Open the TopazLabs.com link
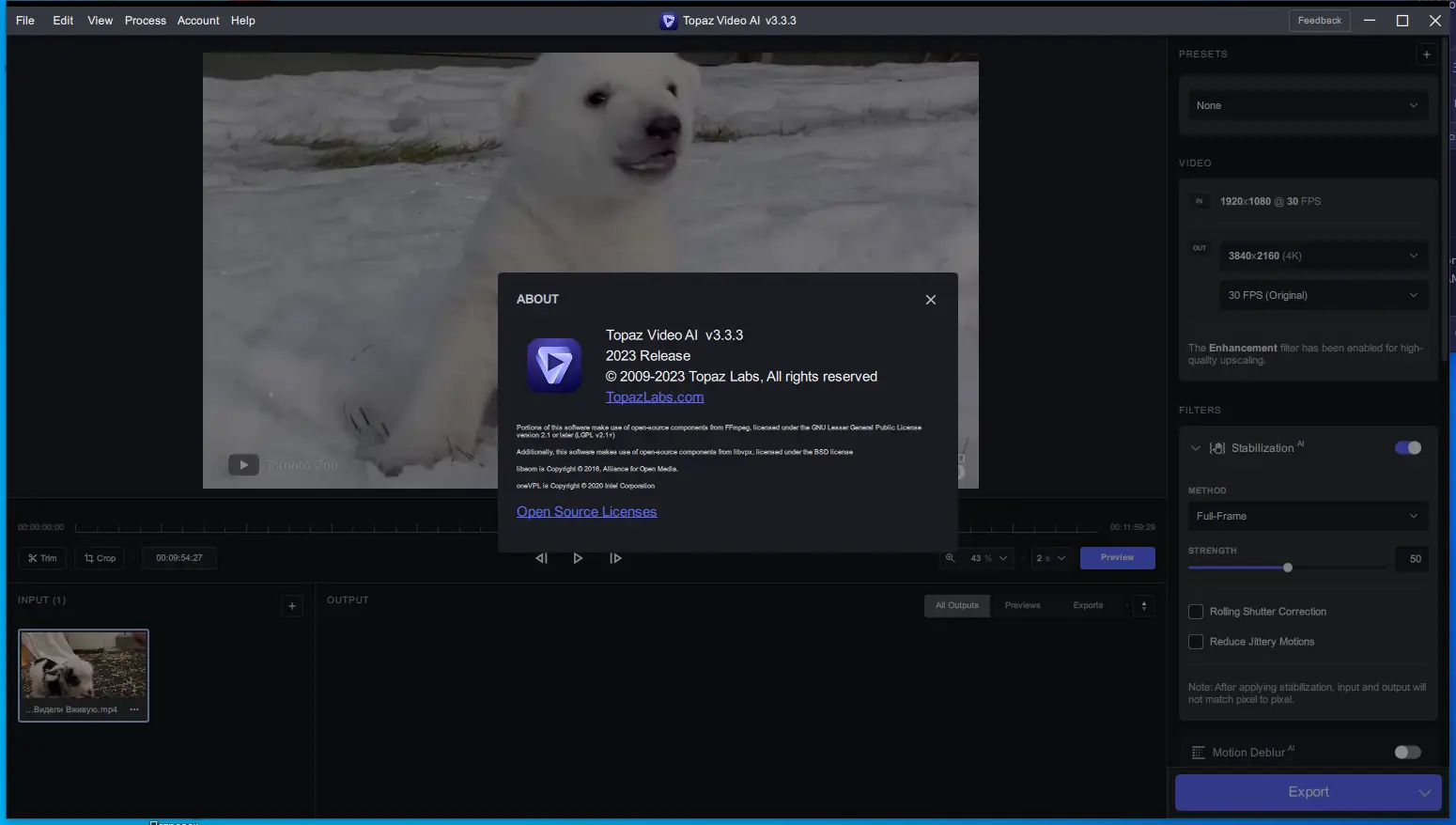 [x=655, y=397]
